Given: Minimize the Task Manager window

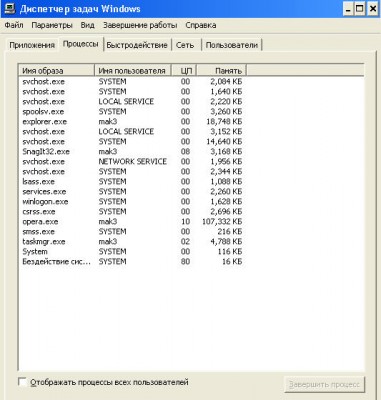Looking at the screenshot, I should point(348,8).
